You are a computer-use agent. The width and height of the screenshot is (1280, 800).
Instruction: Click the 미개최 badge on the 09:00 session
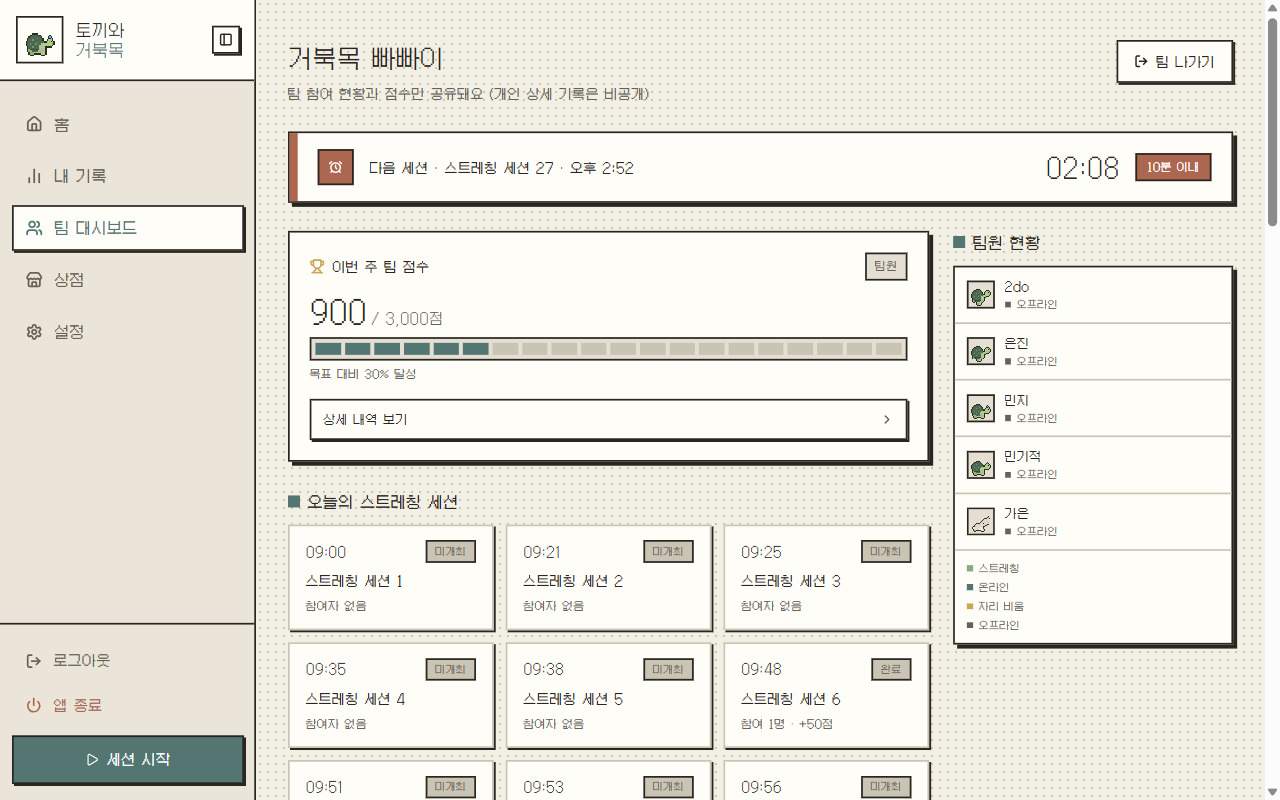point(450,552)
